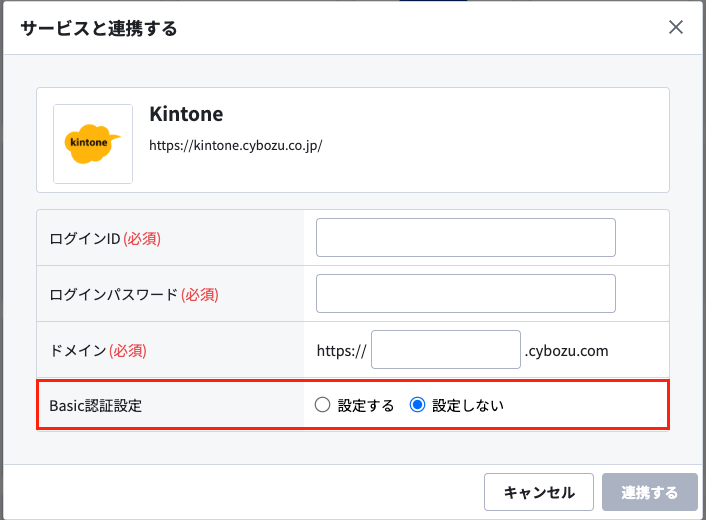Click the キャンセル button
Image resolution: width=706 pixels, height=520 pixels.
[539, 492]
